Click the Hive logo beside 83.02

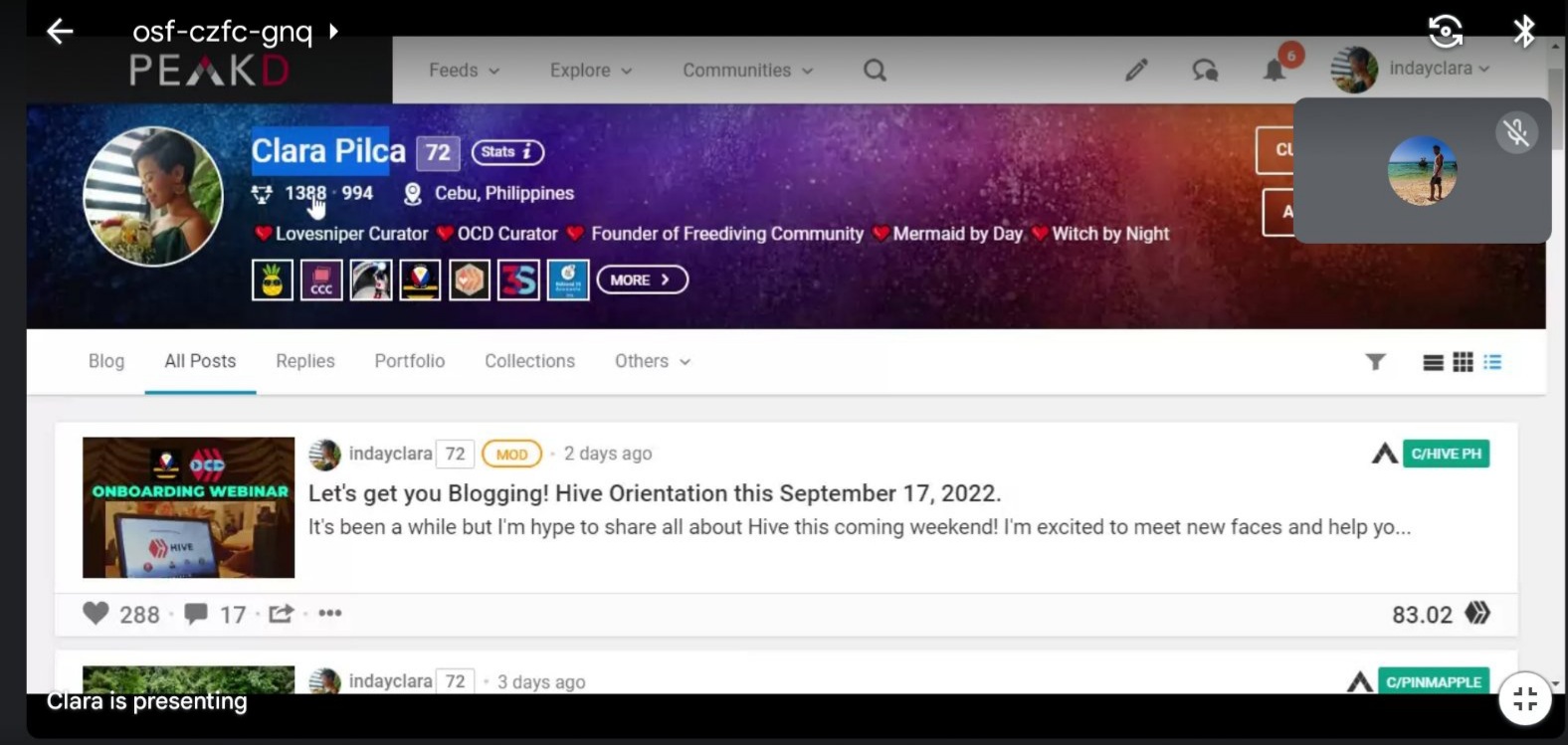pyautogui.click(x=1478, y=613)
